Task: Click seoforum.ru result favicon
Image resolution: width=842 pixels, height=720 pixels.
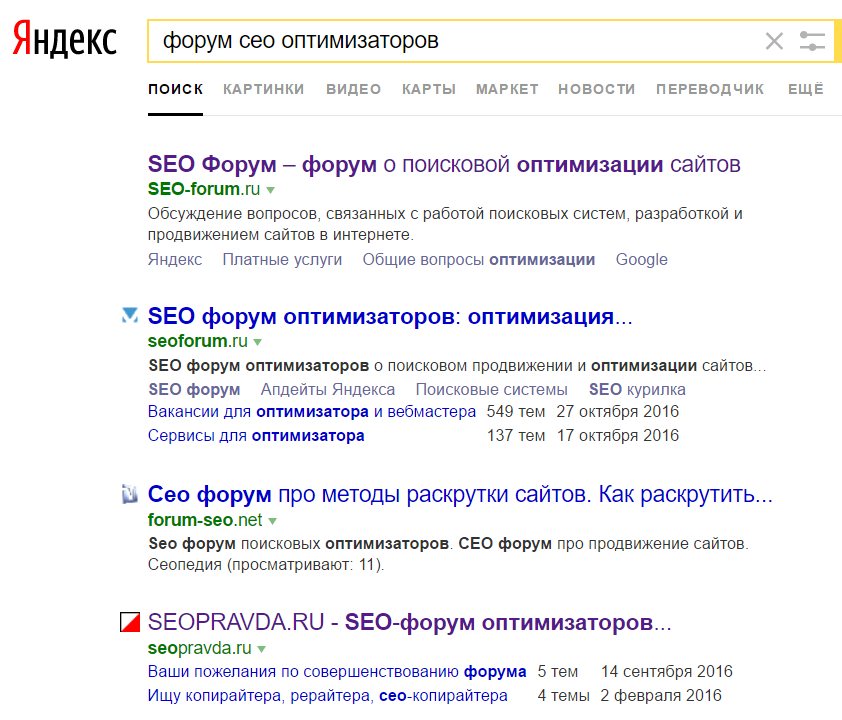Action: click(129, 317)
